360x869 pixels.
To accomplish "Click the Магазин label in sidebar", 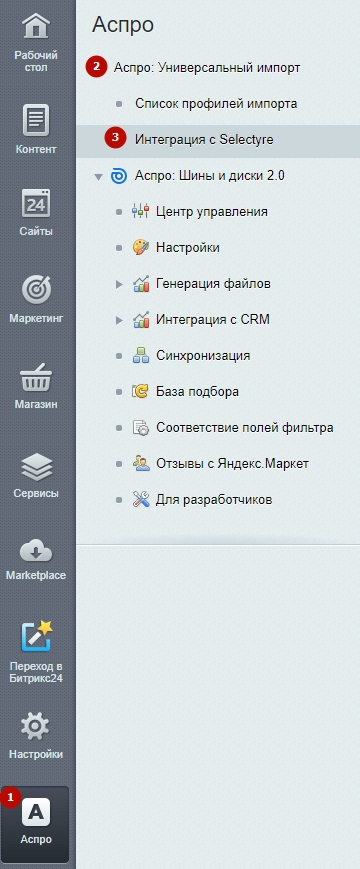I will click(x=36, y=405).
